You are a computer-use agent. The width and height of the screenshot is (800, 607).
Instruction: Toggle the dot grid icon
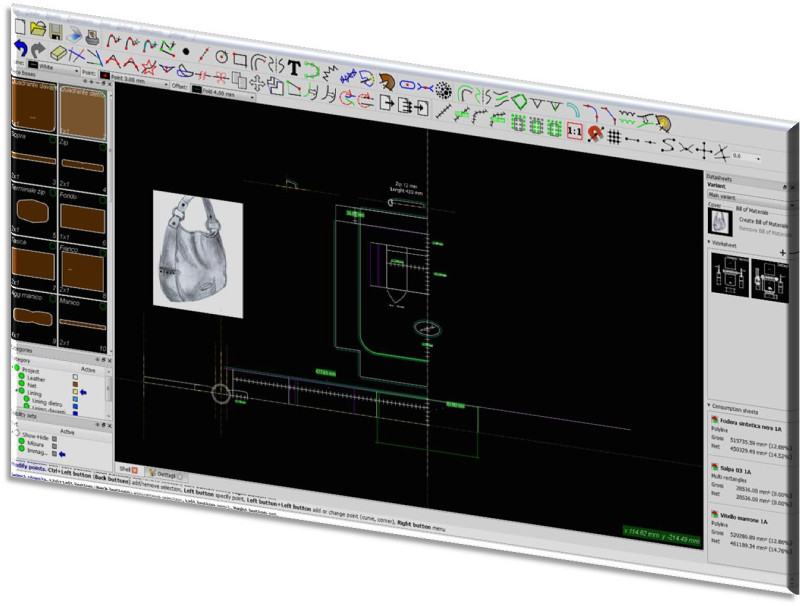614,137
